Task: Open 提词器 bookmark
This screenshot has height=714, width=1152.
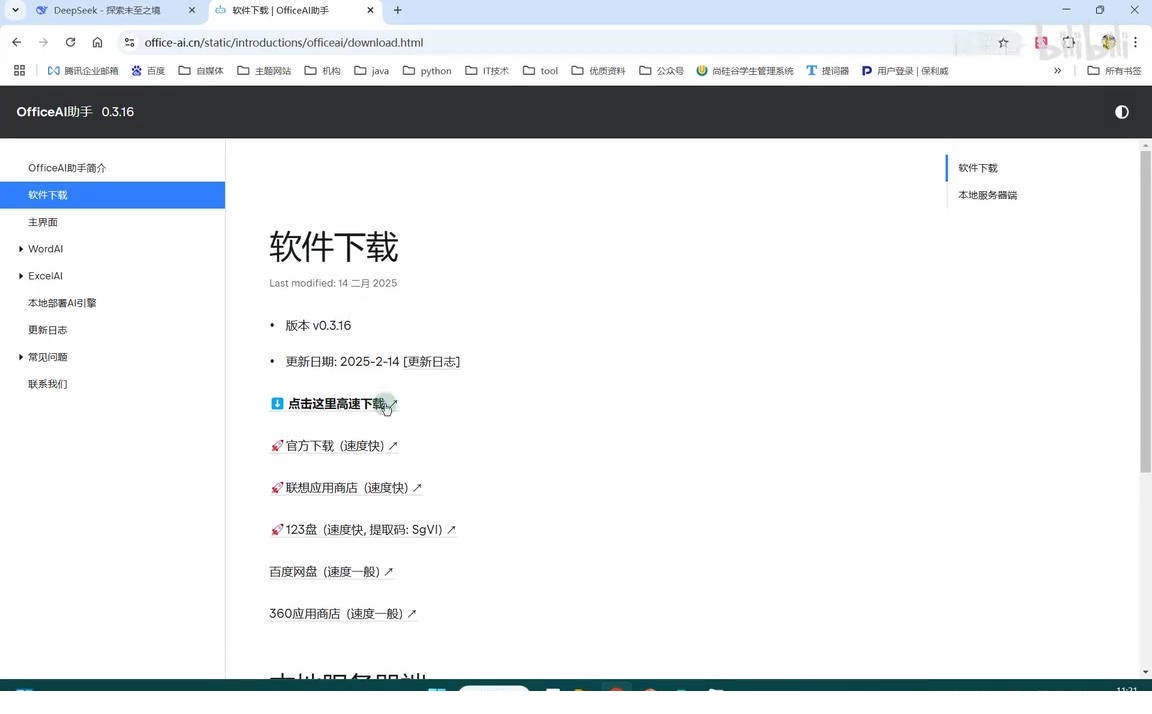Action: [827, 71]
